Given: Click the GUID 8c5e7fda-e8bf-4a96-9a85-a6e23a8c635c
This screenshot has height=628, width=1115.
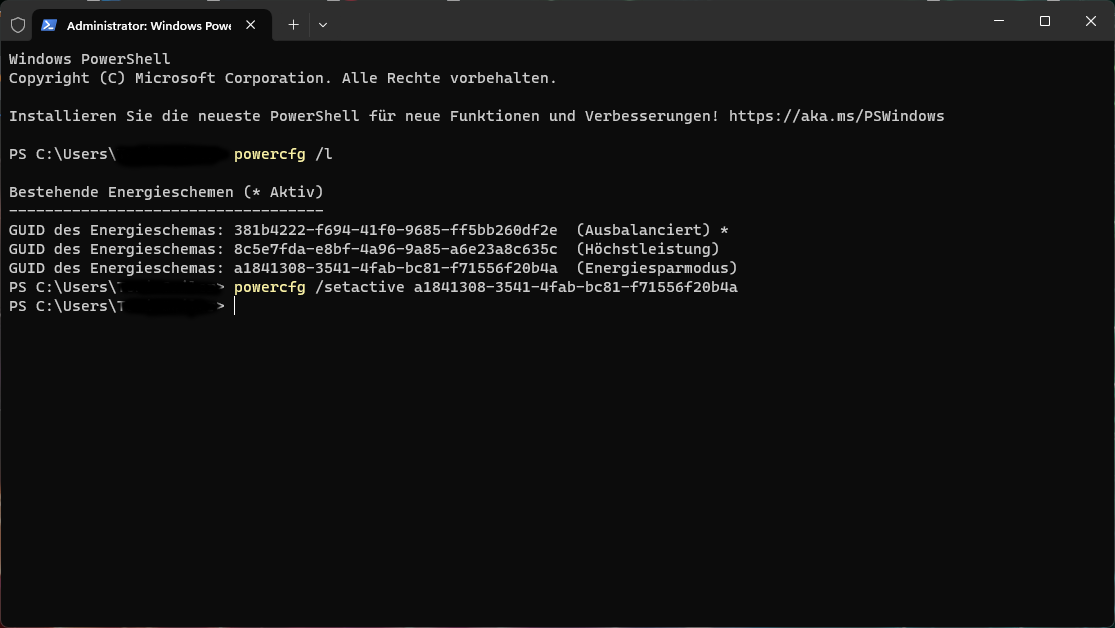Looking at the screenshot, I should coord(395,249).
